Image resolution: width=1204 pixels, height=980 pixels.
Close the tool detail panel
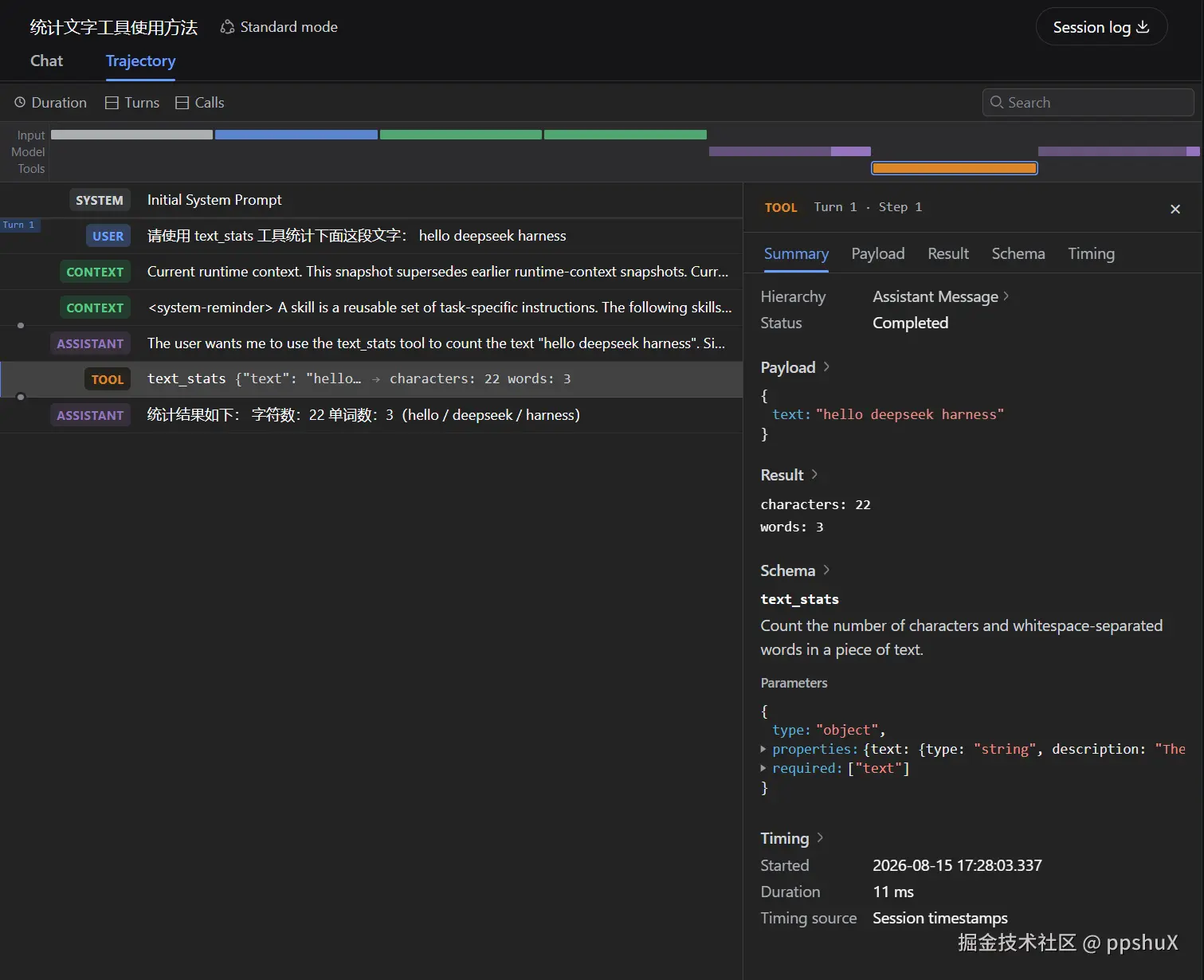[1175, 209]
